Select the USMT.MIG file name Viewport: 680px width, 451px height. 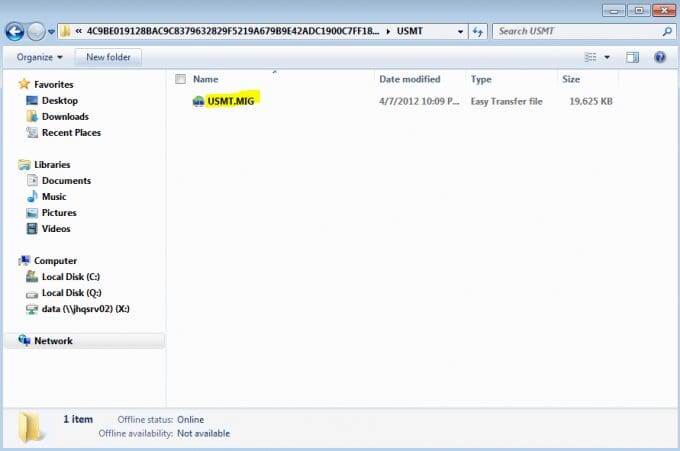tap(231, 101)
